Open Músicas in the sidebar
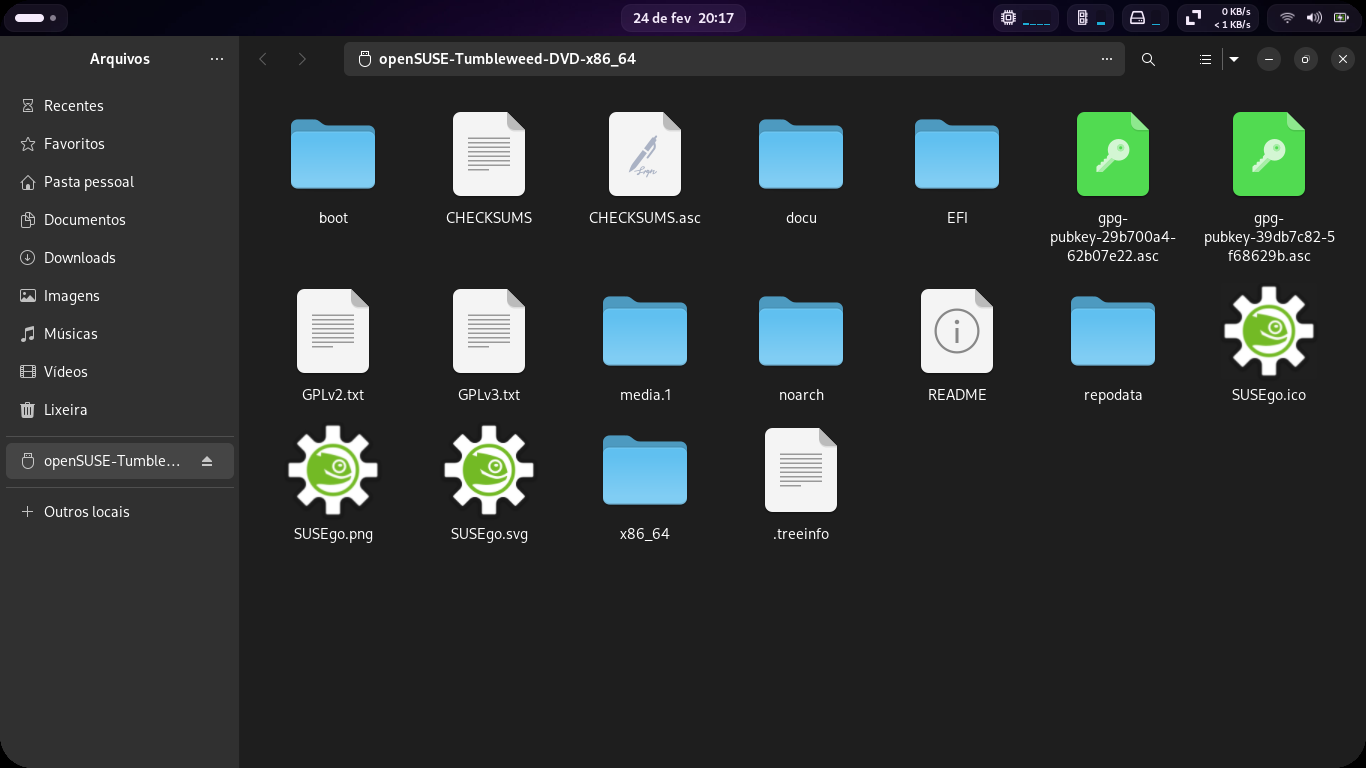Viewport: 1366px width, 768px height. [x=120, y=334]
